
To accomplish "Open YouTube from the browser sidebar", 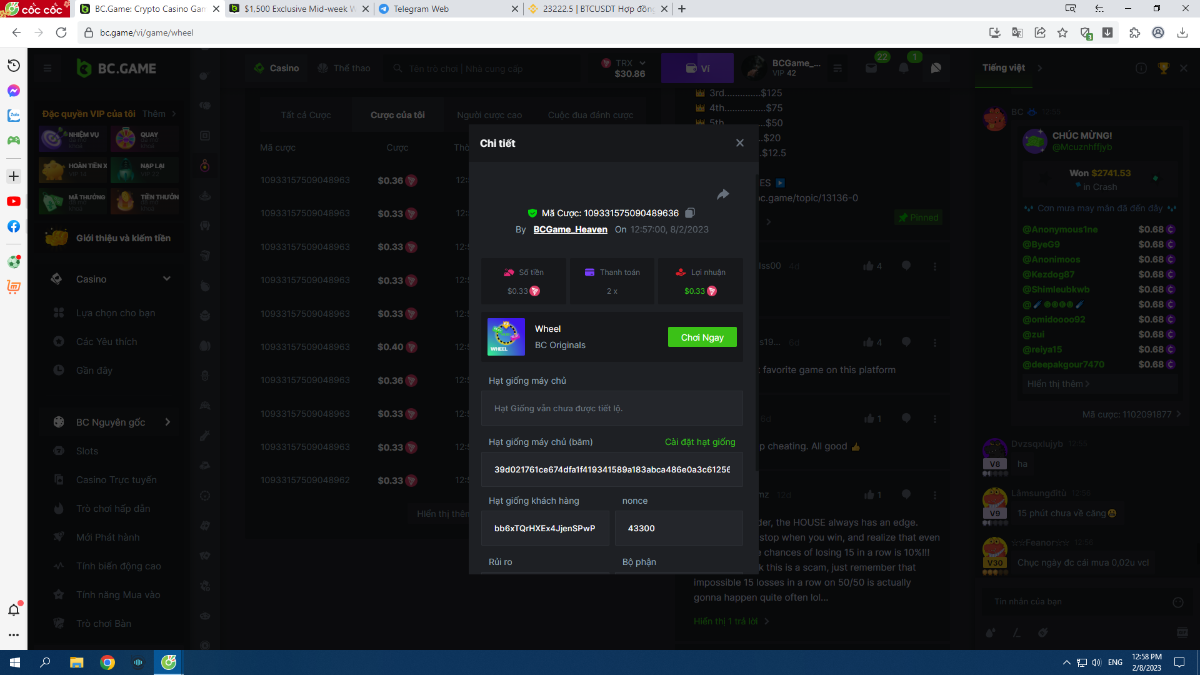I will 14,201.
